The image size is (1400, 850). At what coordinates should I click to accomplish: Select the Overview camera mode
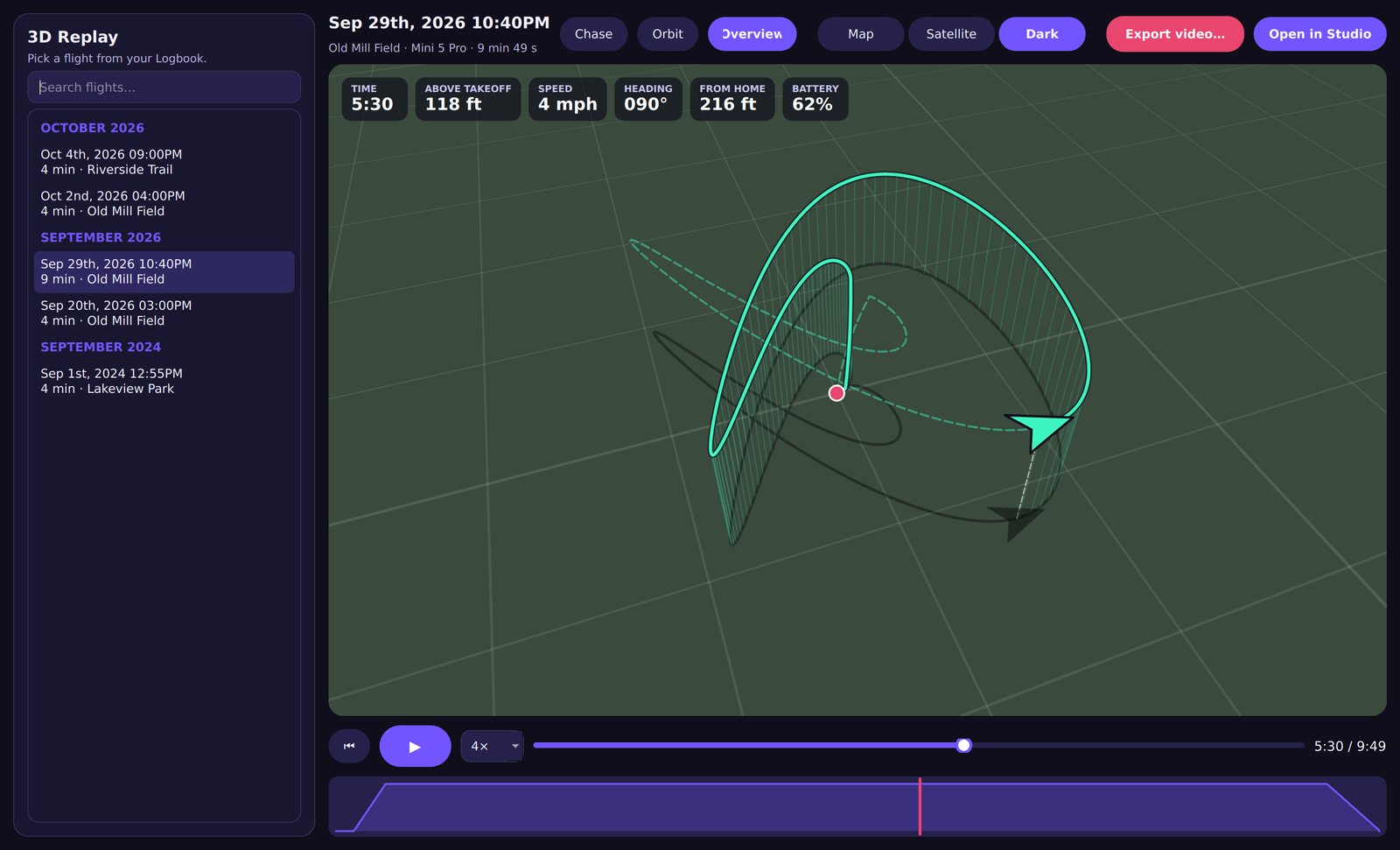coord(752,34)
